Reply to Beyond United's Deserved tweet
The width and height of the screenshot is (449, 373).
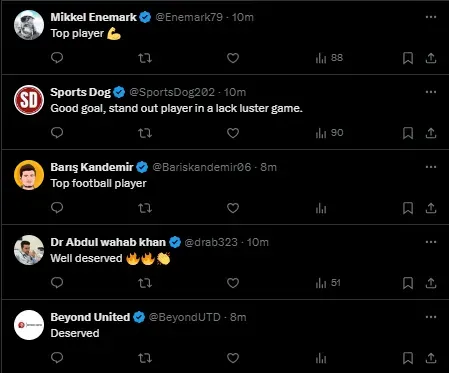[x=57, y=358]
